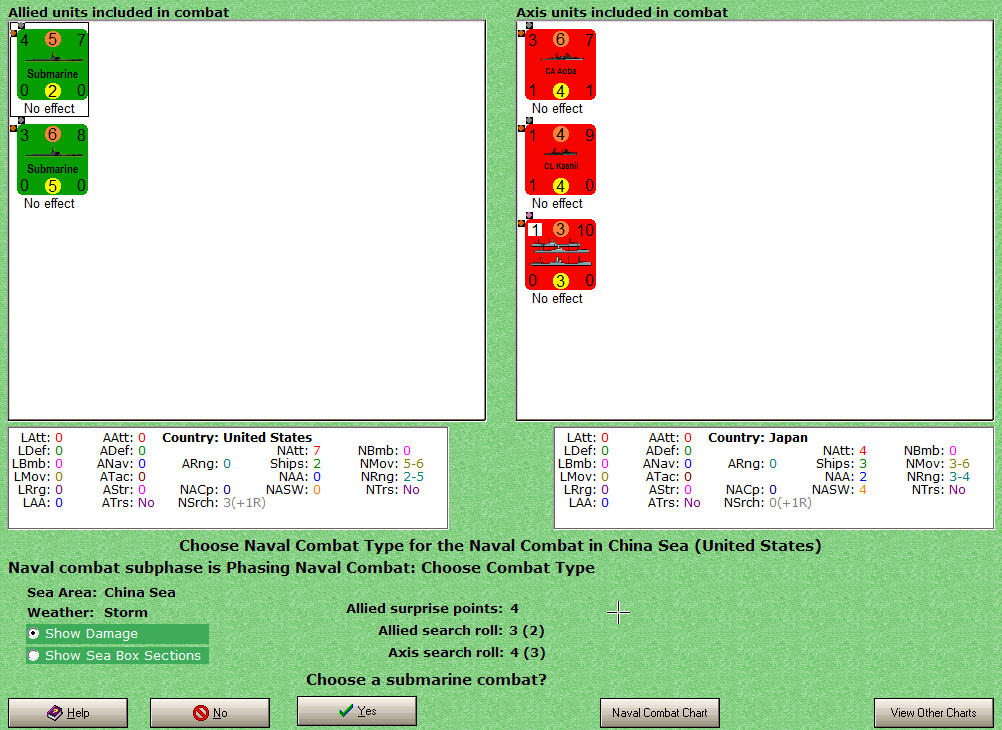This screenshot has width=1002, height=730.
Task: Click the Help book icon
Action: 55,713
